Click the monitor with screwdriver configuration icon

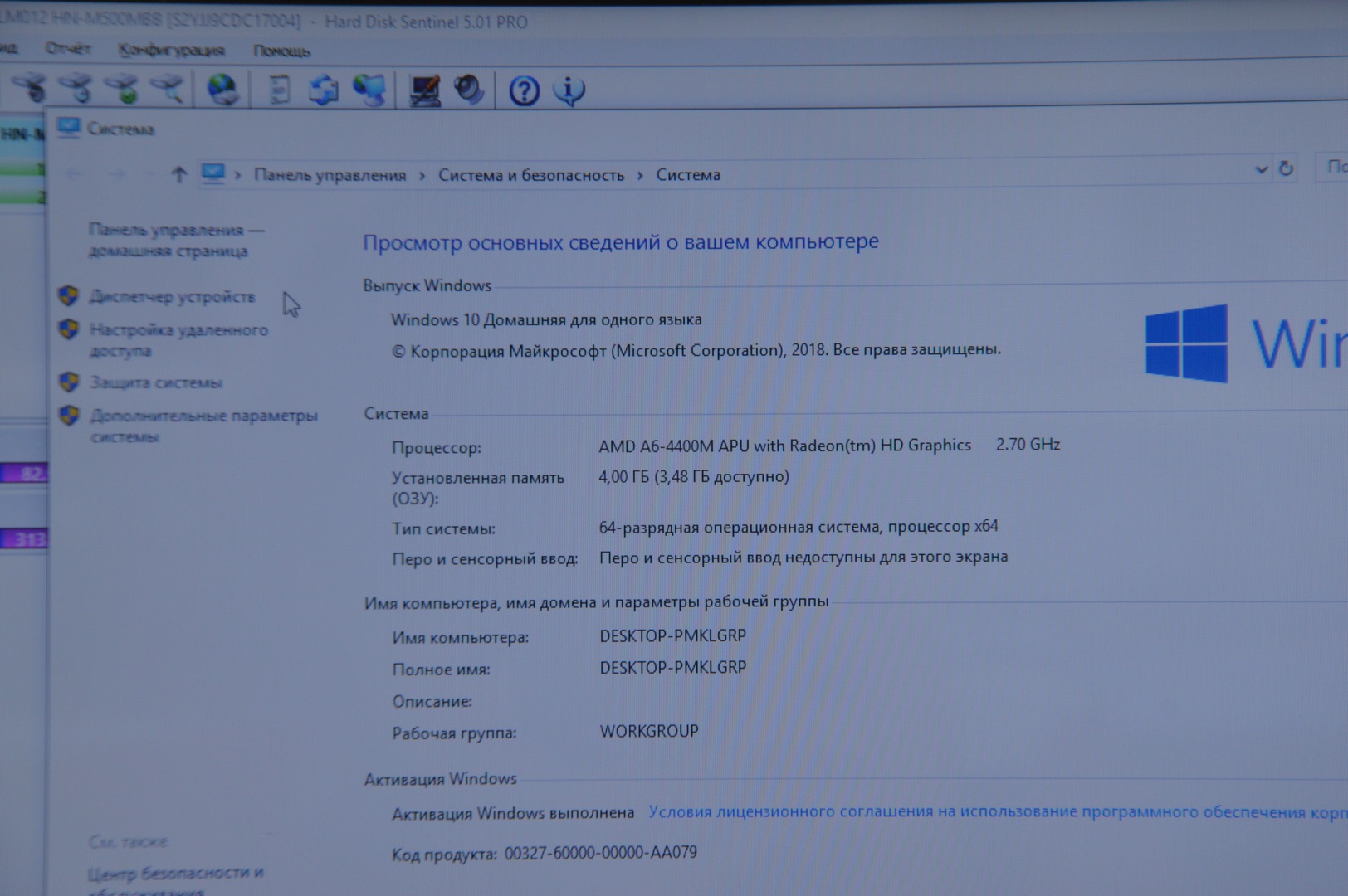pyautogui.click(x=424, y=90)
